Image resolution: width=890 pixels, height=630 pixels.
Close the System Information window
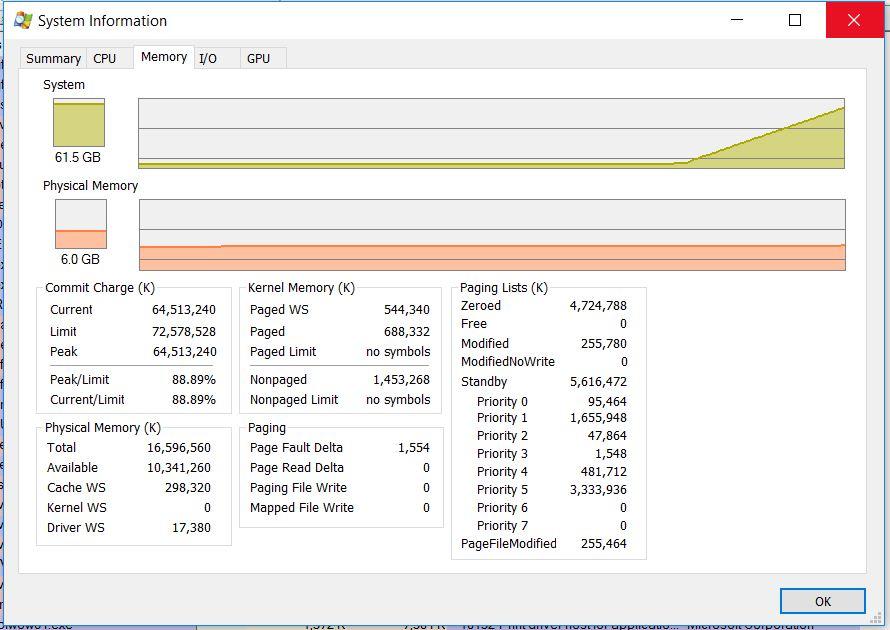coord(854,20)
